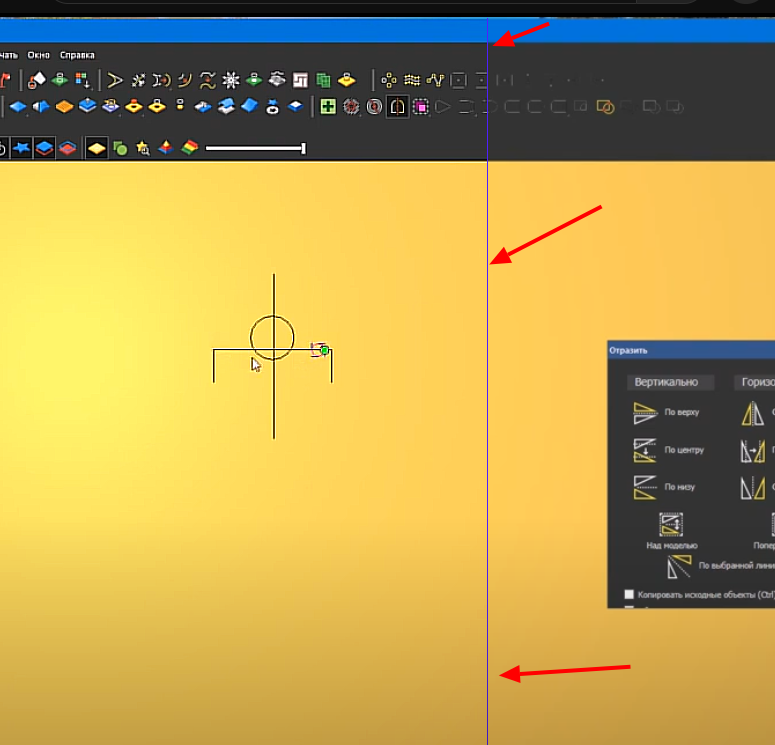
Task: Click the green square and circle icon
Action: pos(120,148)
